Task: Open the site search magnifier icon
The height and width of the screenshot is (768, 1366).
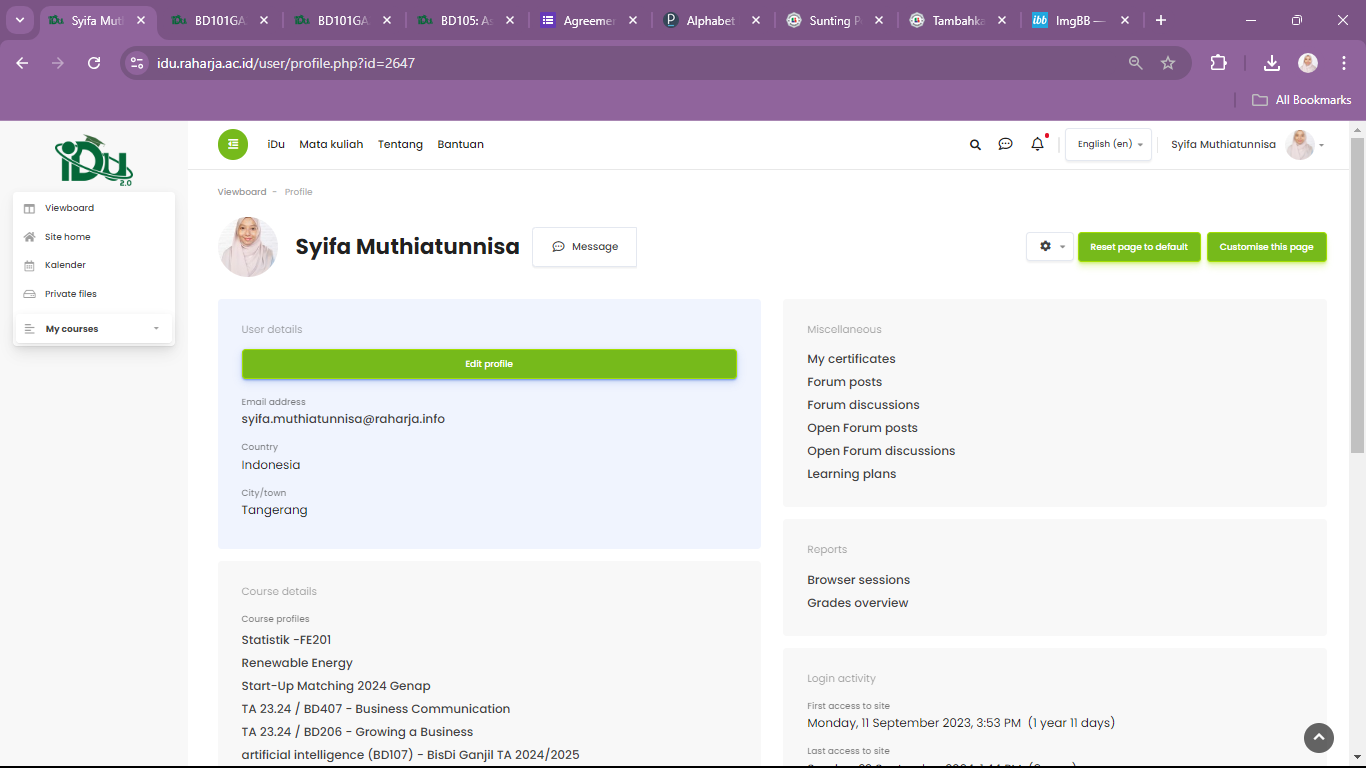Action: (975, 144)
